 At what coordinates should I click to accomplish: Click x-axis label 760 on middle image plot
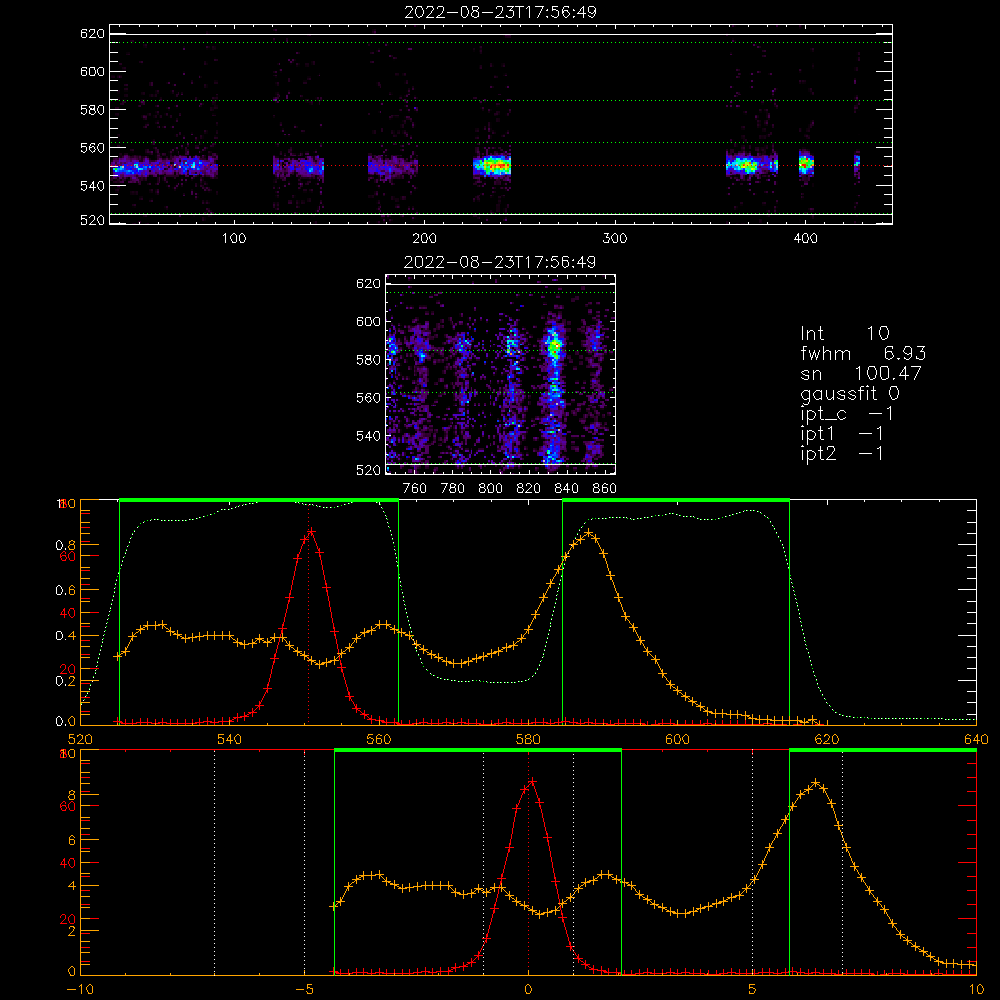tap(415, 489)
